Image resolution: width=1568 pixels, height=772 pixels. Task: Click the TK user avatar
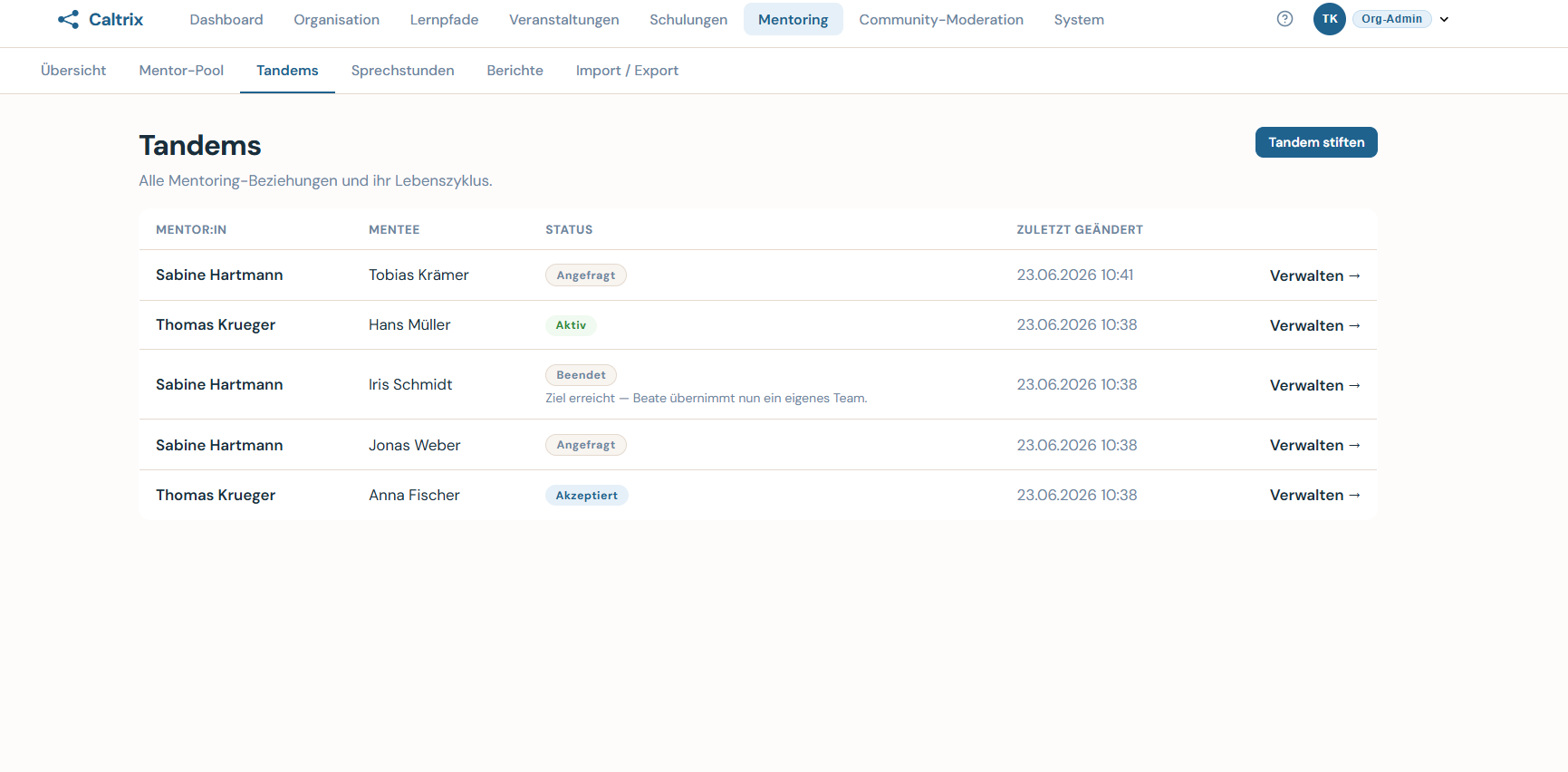tap(1329, 19)
